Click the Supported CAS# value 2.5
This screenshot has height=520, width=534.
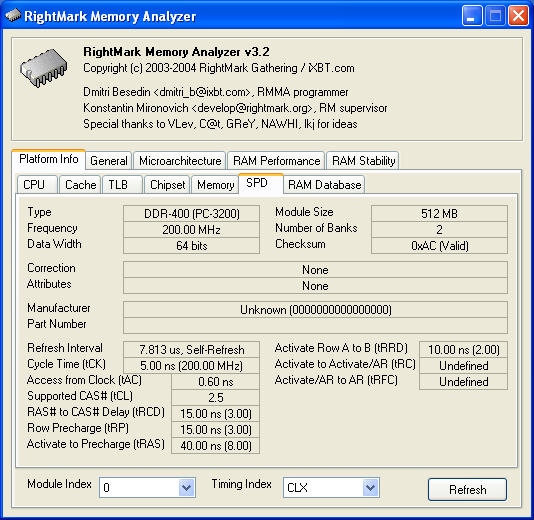216,397
